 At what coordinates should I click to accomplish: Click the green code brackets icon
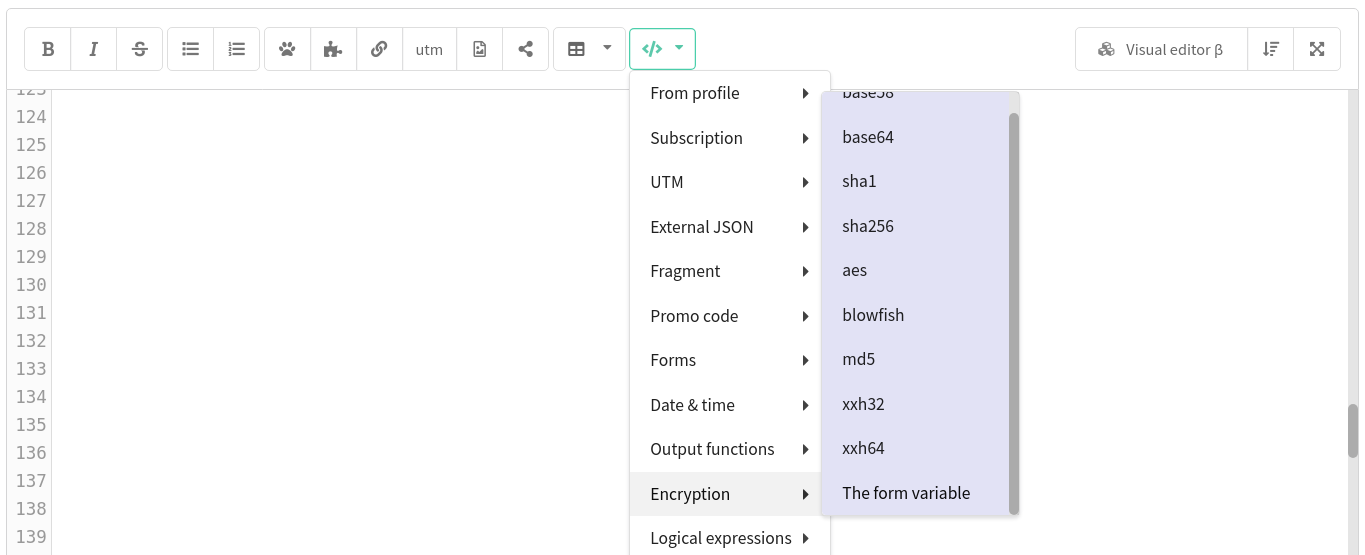pyautogui.click(x=652, y=49)
